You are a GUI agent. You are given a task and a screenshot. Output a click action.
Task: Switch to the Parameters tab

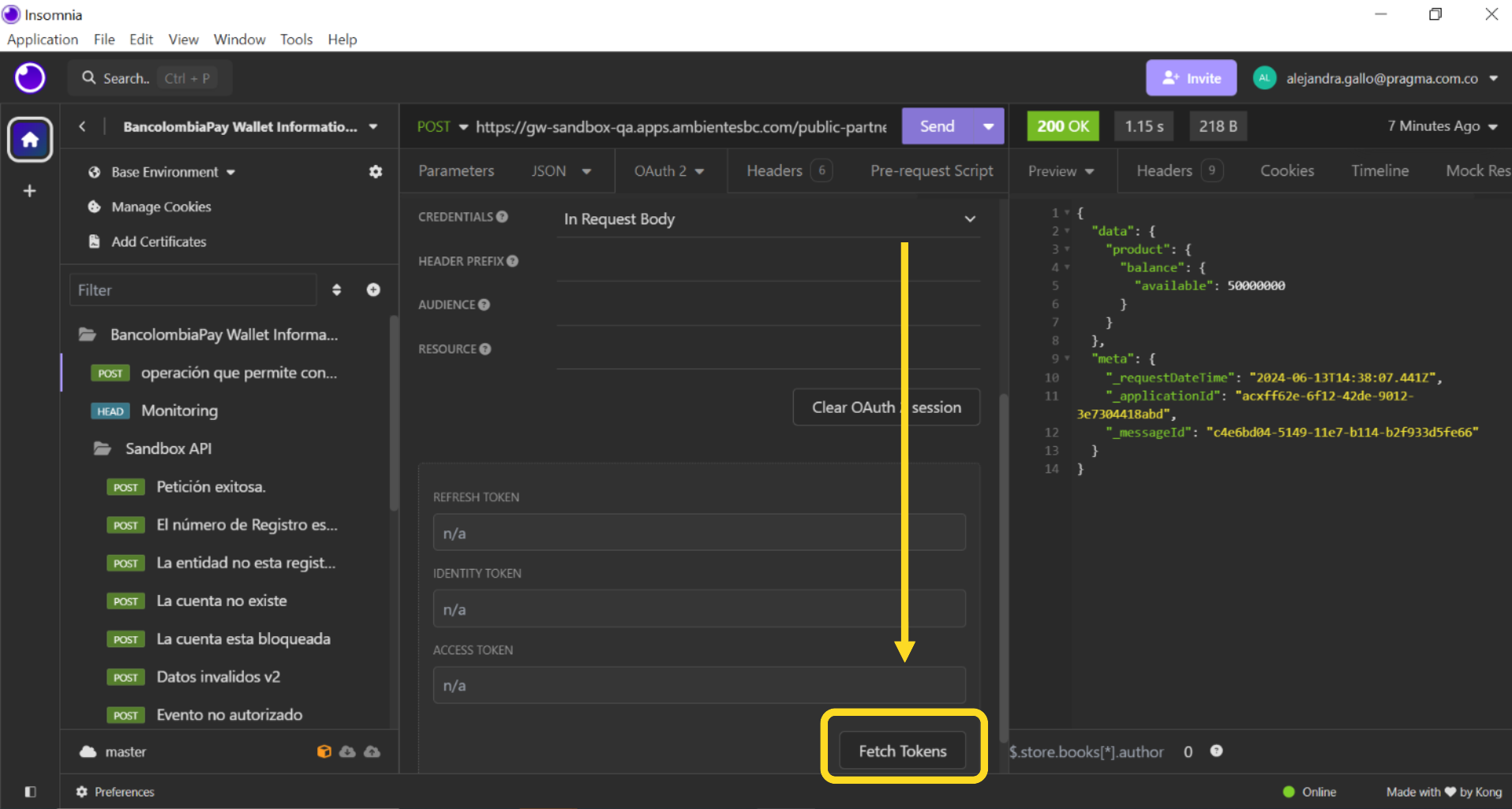coord(456,170)
